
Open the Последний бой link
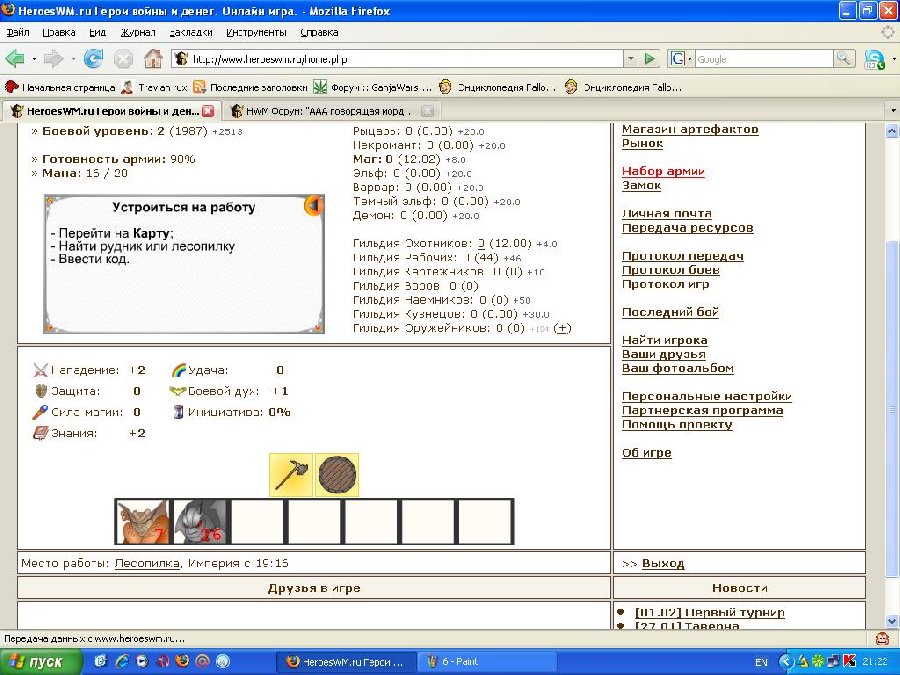(670, 312)
